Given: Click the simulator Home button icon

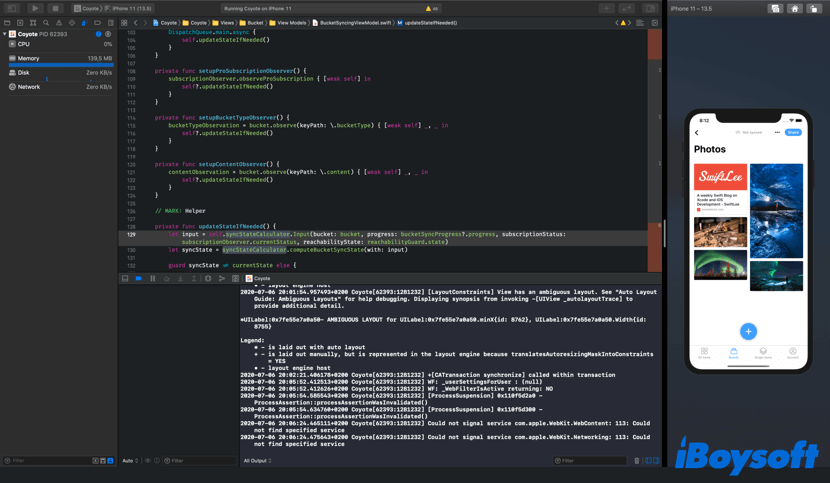Looking at the screenshot, I should coord(795,8).
